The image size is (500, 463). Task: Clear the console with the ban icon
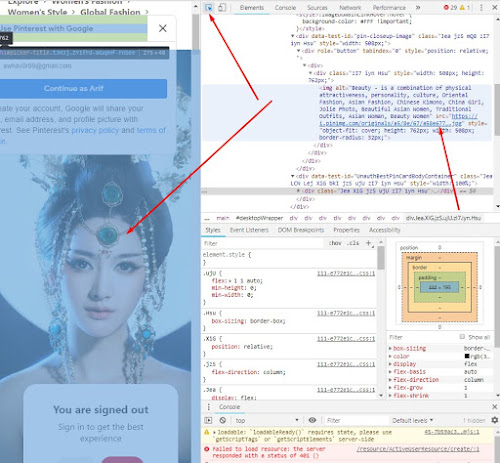pos(223,420)
